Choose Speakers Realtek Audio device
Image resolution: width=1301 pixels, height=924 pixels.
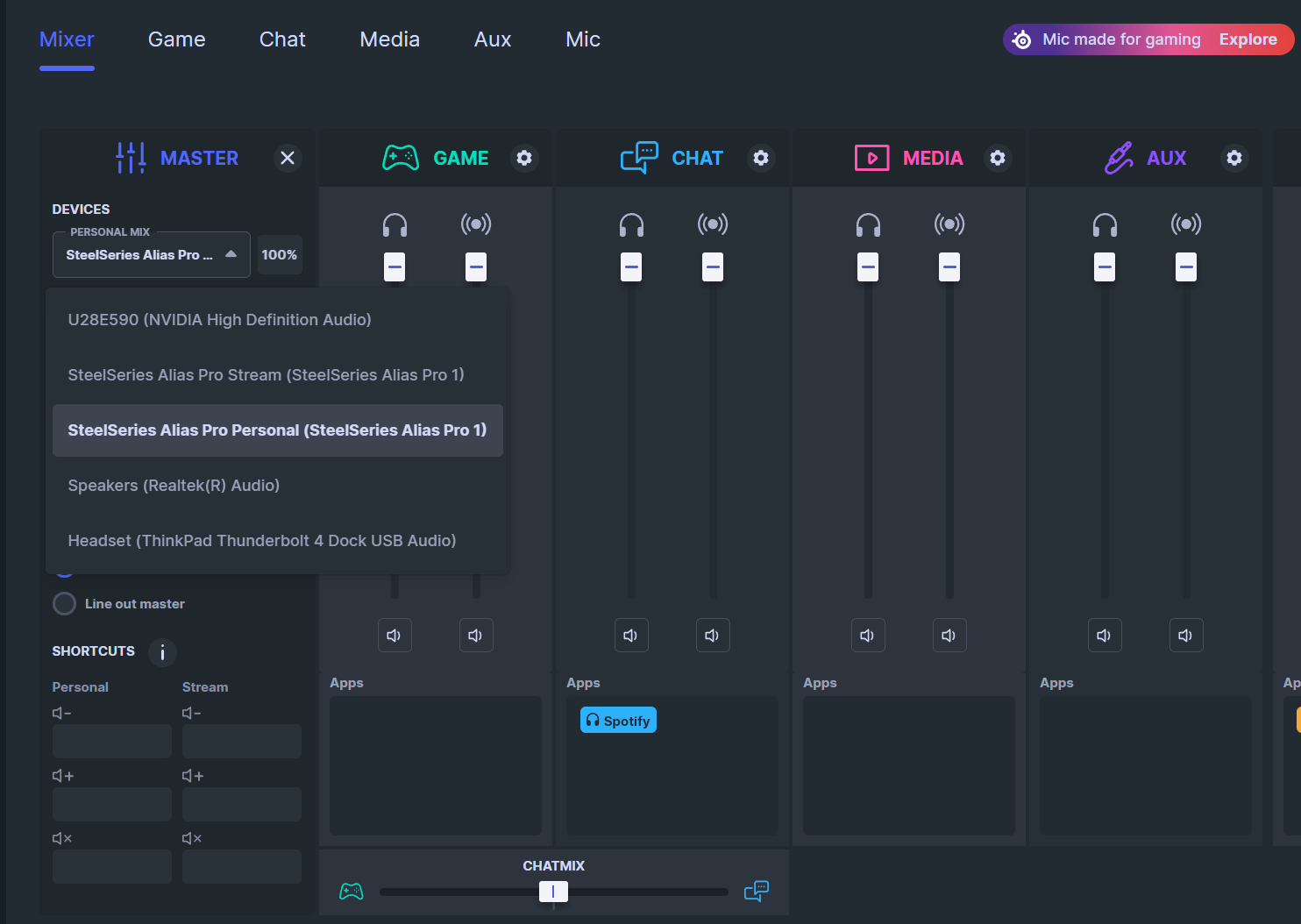(x=278, y=486)
